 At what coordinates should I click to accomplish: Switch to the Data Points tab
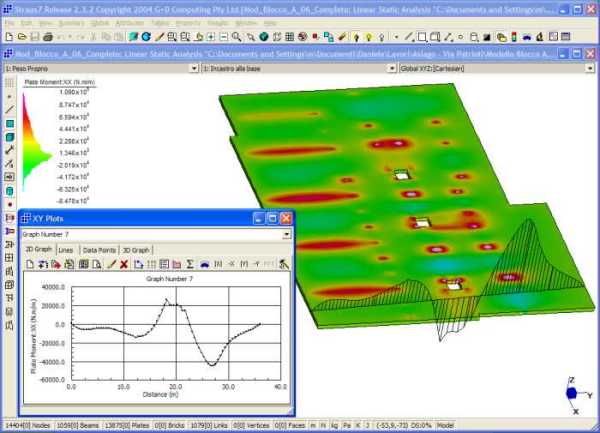coord(98,249)
